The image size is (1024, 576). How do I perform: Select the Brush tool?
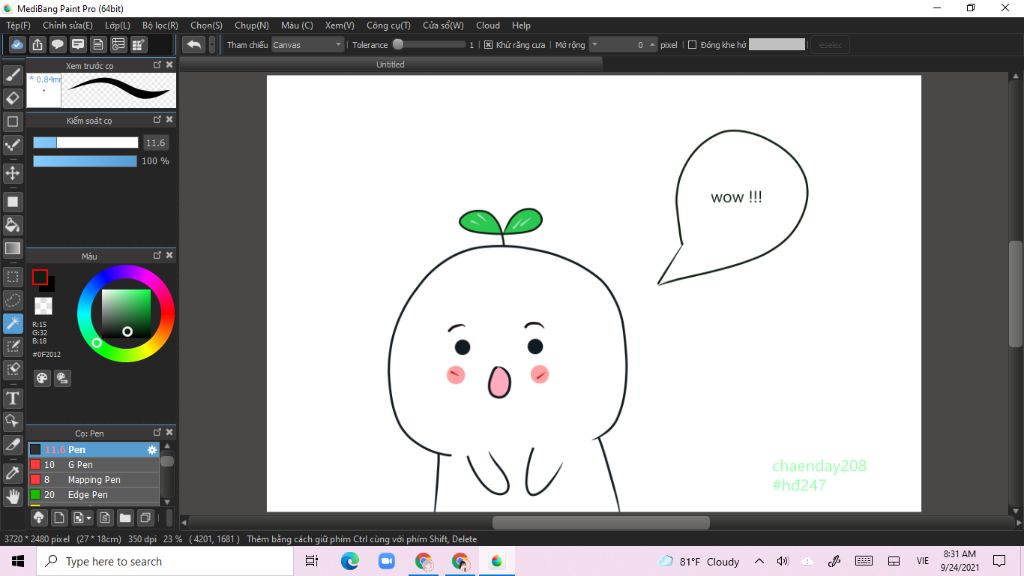[12, 74]
